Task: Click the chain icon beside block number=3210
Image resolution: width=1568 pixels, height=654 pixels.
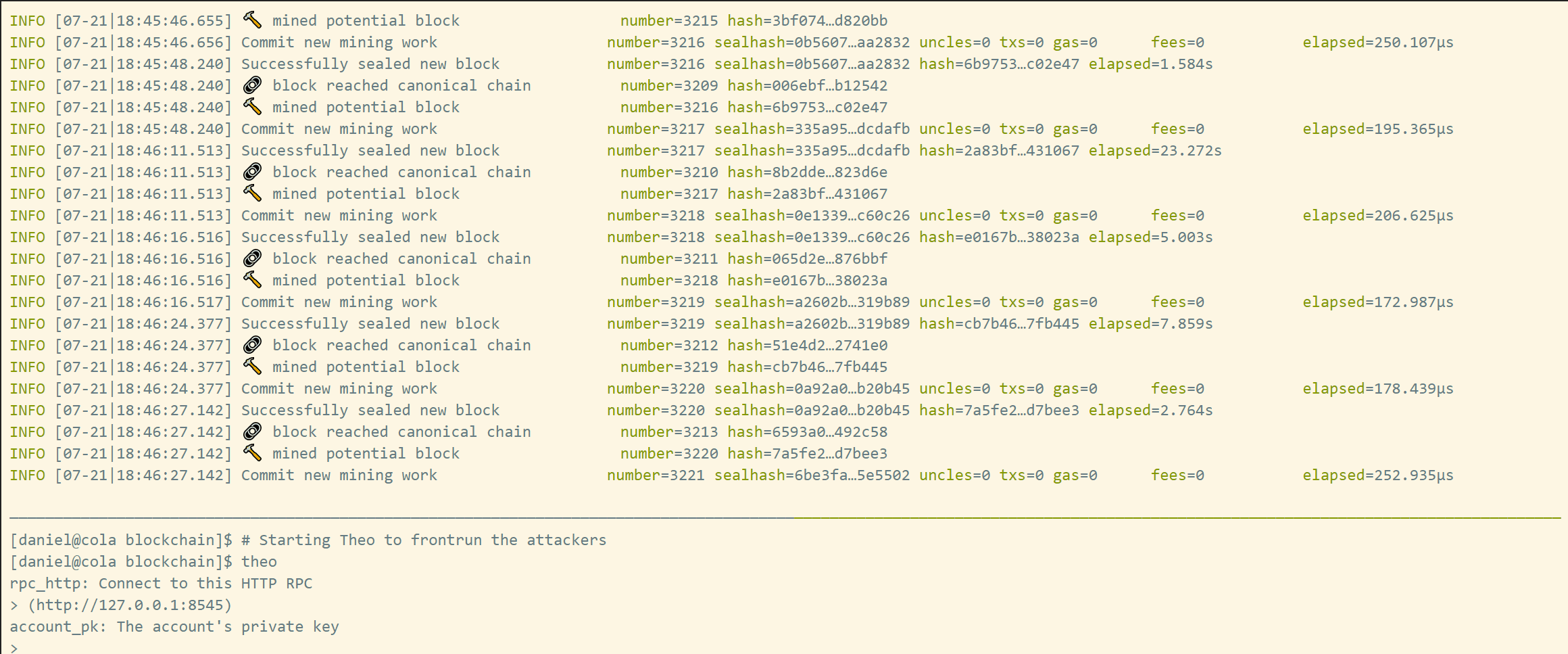Action: pos(252,172)
